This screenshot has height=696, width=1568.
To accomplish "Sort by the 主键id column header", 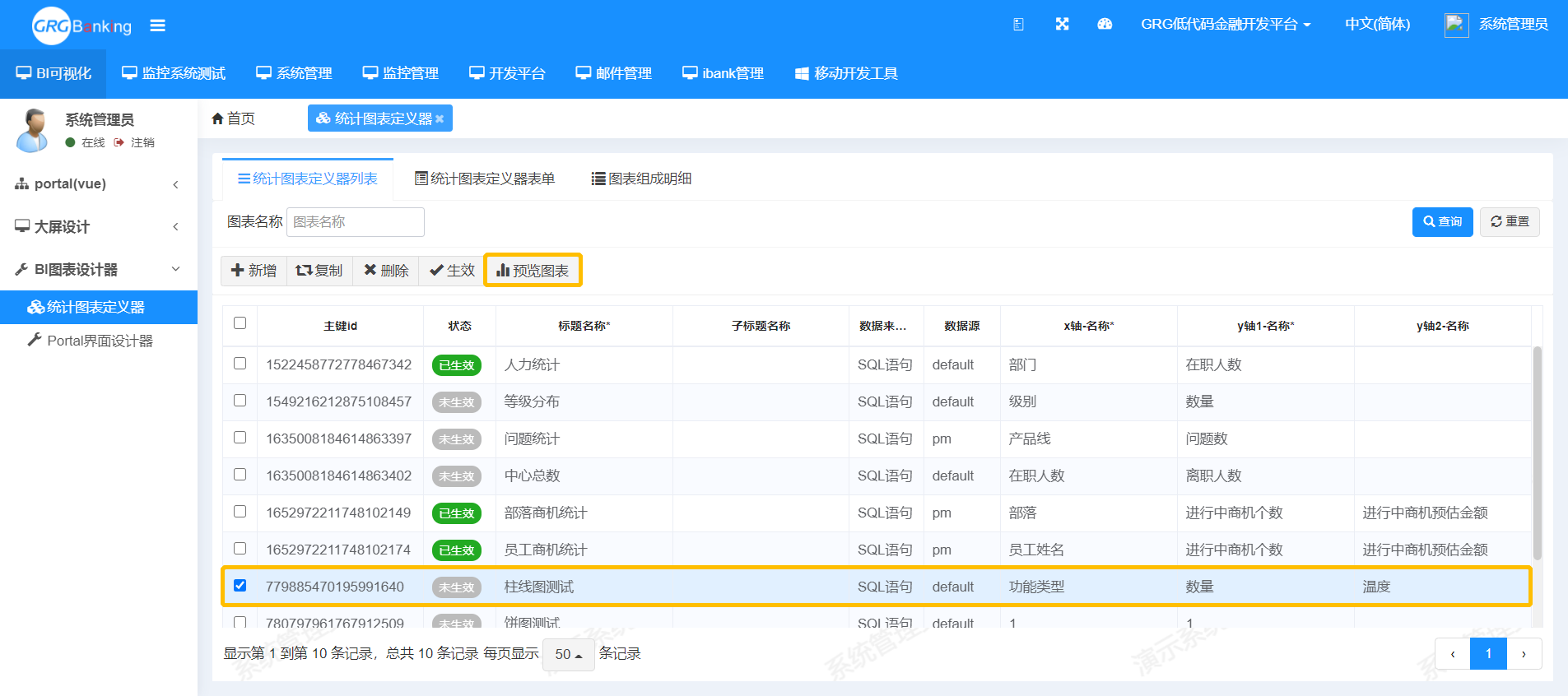I will 340,326.
